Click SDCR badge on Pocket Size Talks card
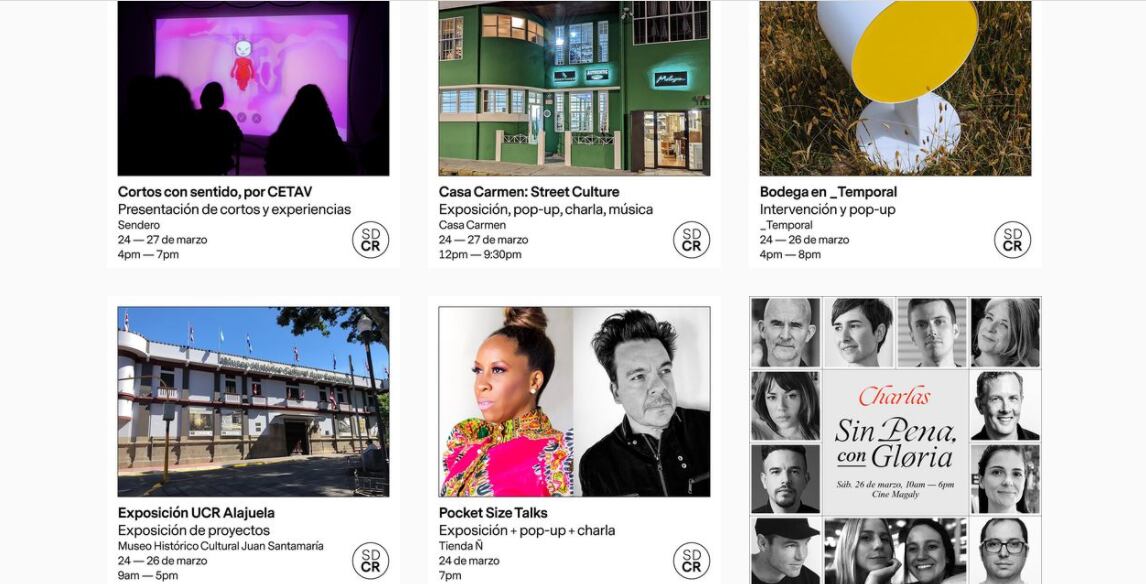The height and width of the screenshot is (584, 1146). click(x=691, y=561)
